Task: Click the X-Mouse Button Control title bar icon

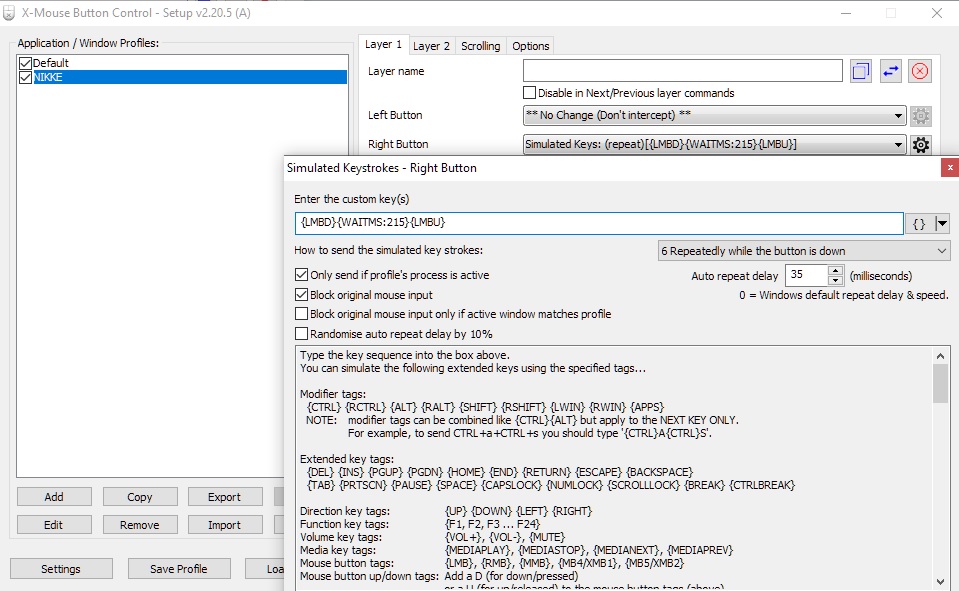Action: [9, 13]
